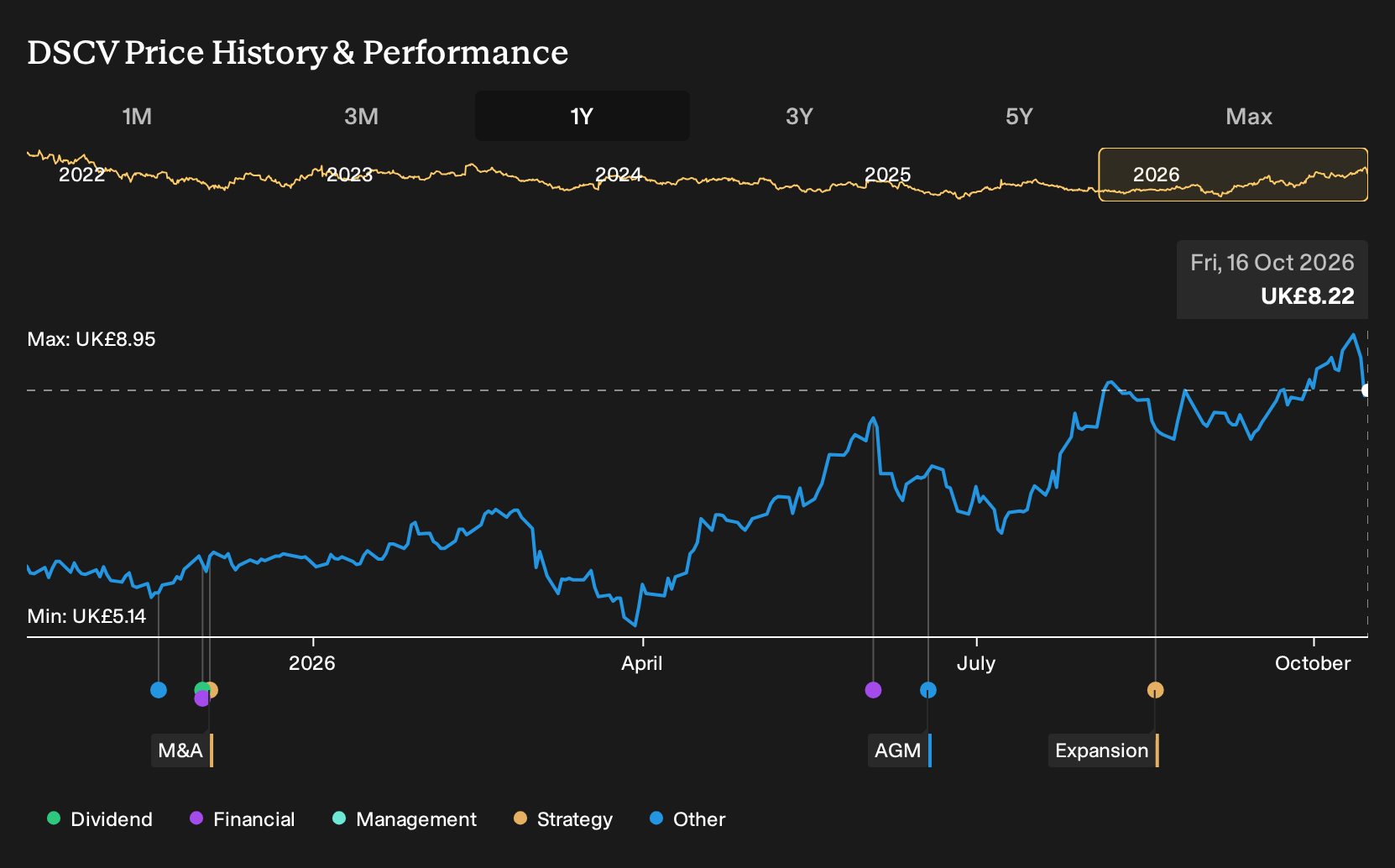
Task: Select the orange Expansion event dot
Action: point(1156,690)
